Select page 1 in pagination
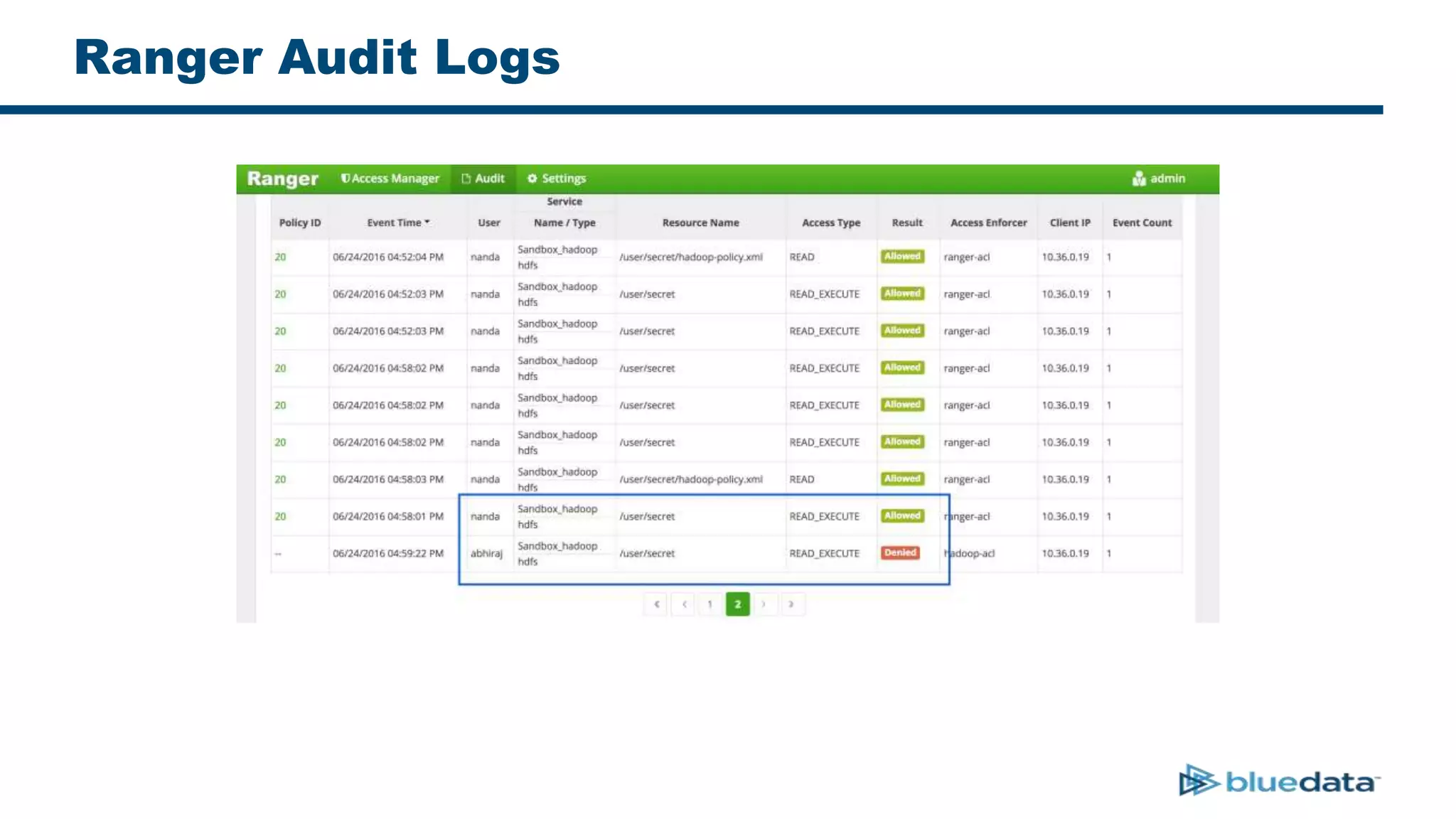The height and width of the screenshot is (819, 1456). pyautogui.click(x=710, y=604)
